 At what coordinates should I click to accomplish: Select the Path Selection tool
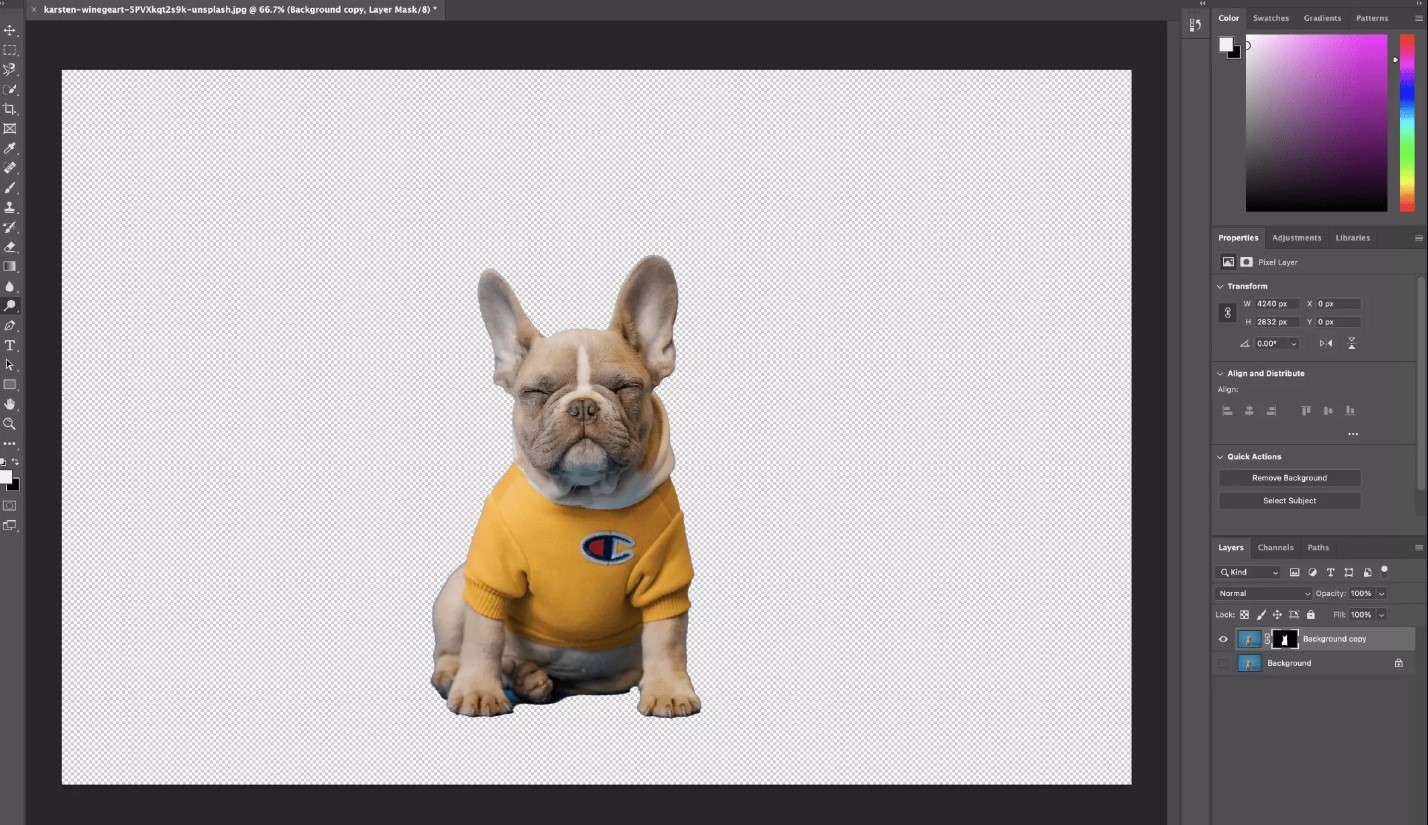point(10,365)
